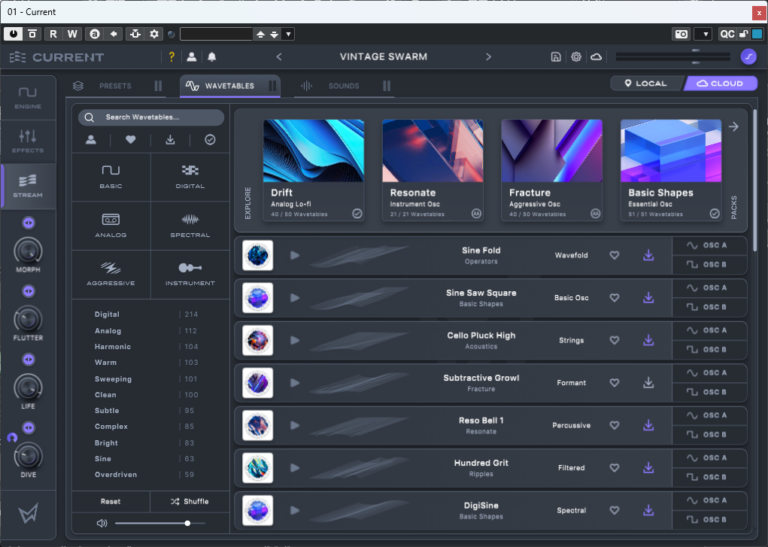Go to the previous preset with left chevron
The height and width of the screenshot is (547, 768).
279,57
